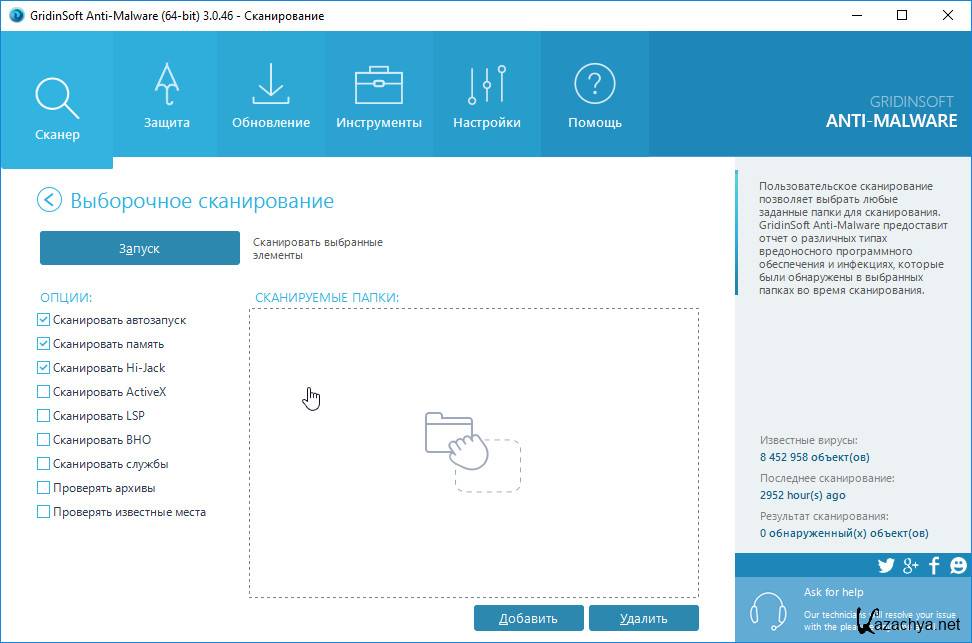Image resolution: width=972 pixels, height=643 pixels.
Task: Enable Проверять архивы checkbox
Action: [x=43, y=488]
